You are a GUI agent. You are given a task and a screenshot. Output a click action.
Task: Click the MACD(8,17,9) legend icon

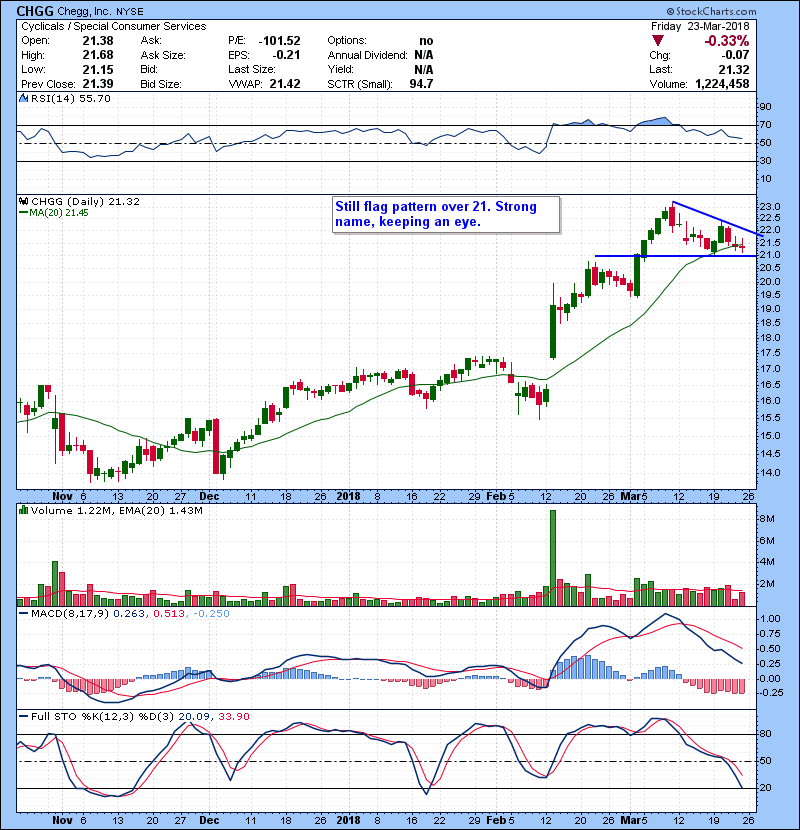coord(22,612)
